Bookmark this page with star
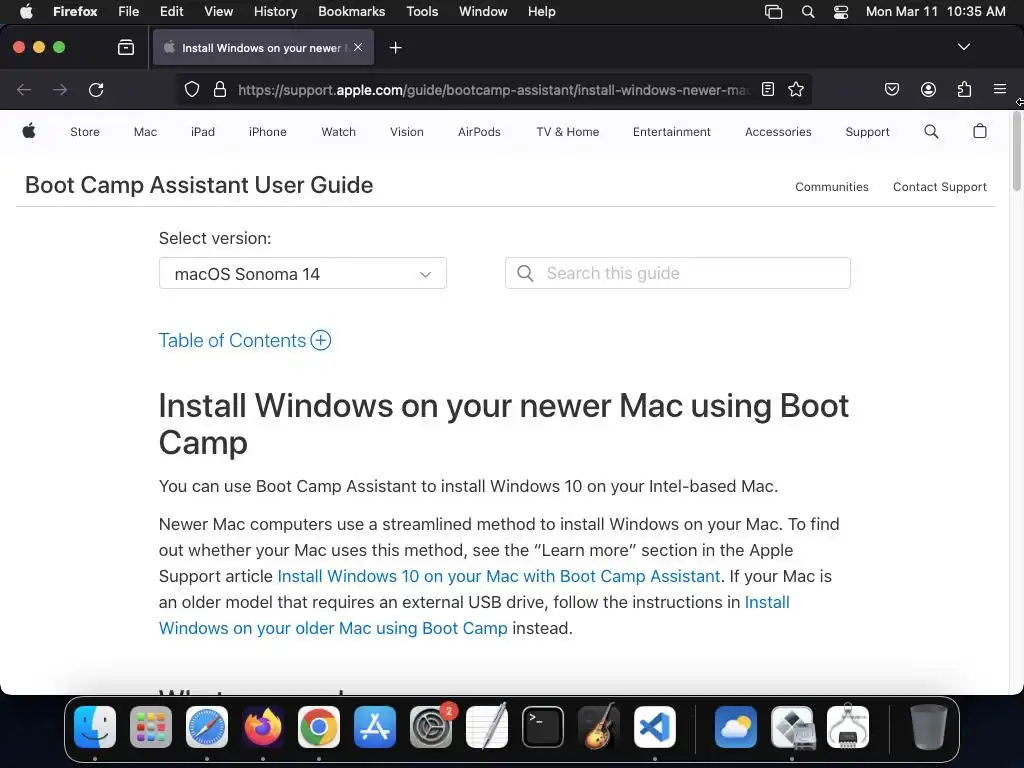The image size is (1024, 768). click(795, 89)
